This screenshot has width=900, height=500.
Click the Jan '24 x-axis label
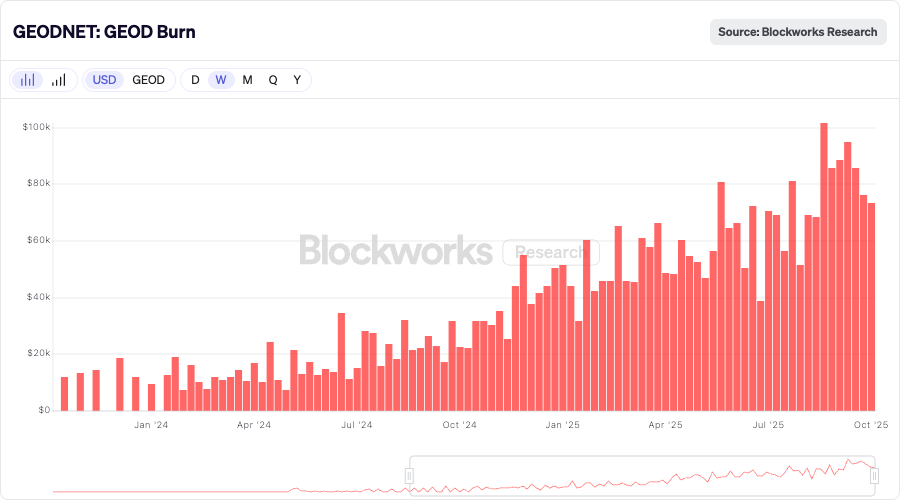point(151,425)
